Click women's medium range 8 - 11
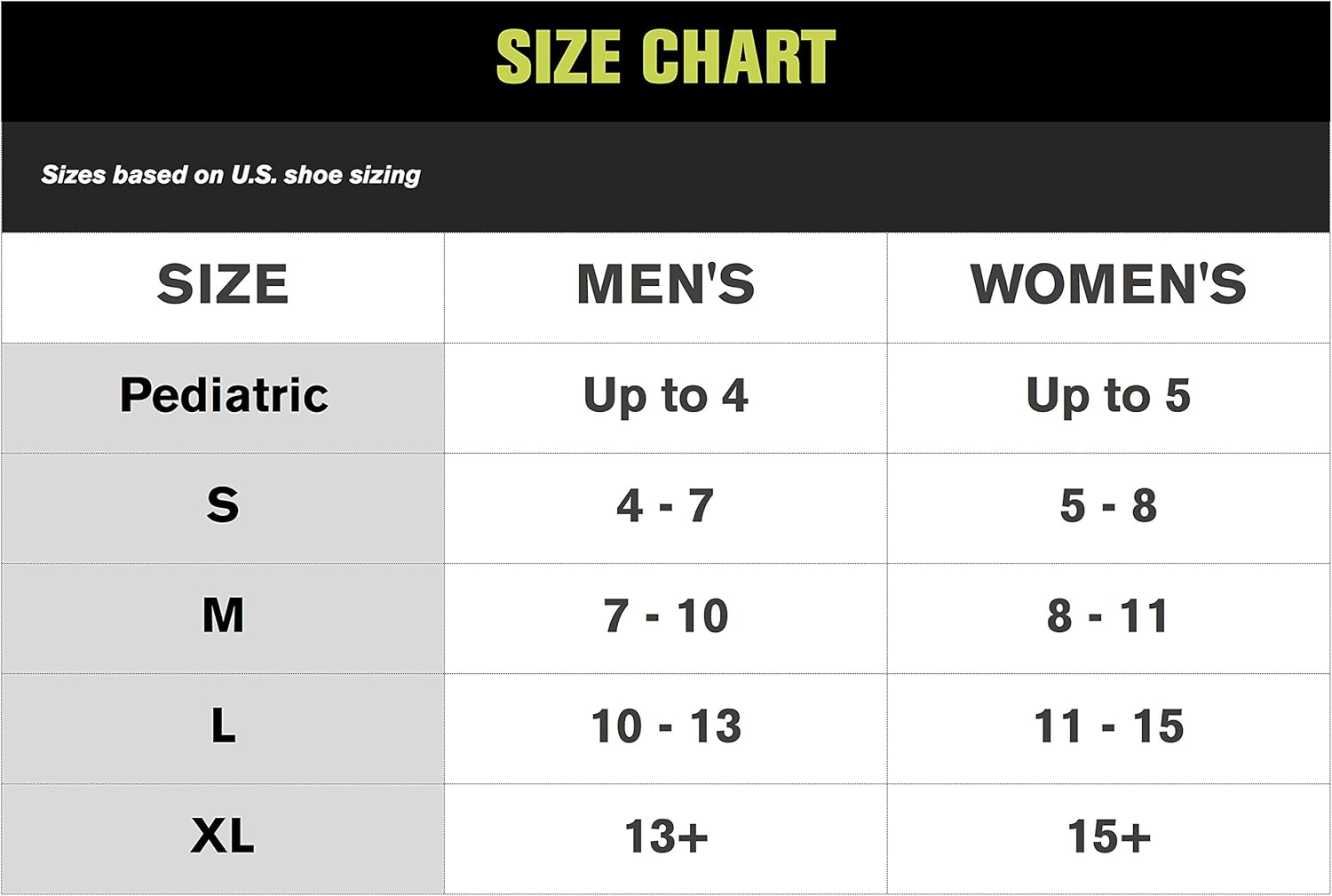1332x896 pixels. coord(1108,616)
